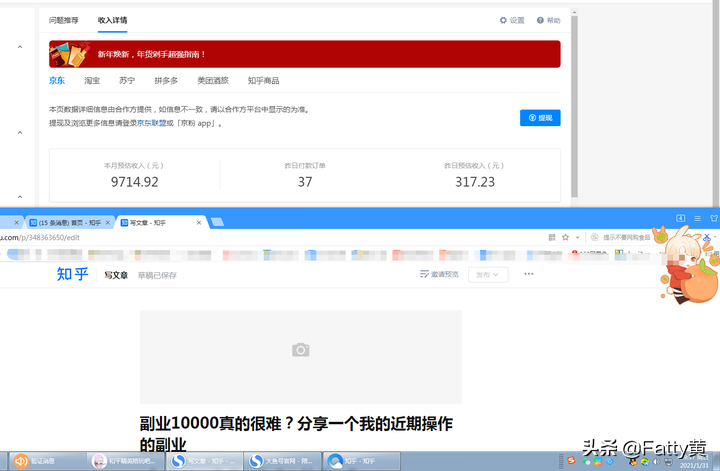This screenshot has width=720, height=471.
Task: Select the 拼多多 platform tab
Action: (166, 80)
